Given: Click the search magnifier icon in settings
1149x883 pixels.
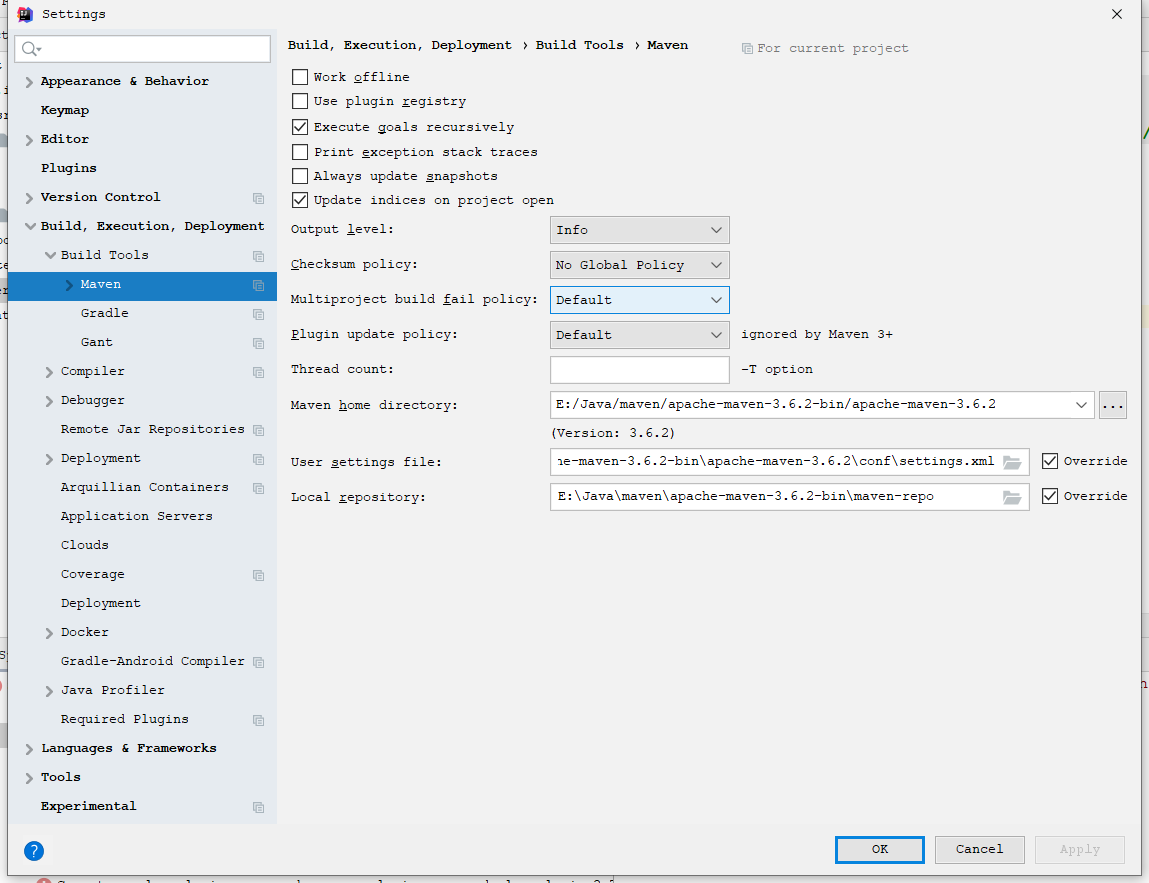Looking at the screenshot, I should [x=31, y=49].
